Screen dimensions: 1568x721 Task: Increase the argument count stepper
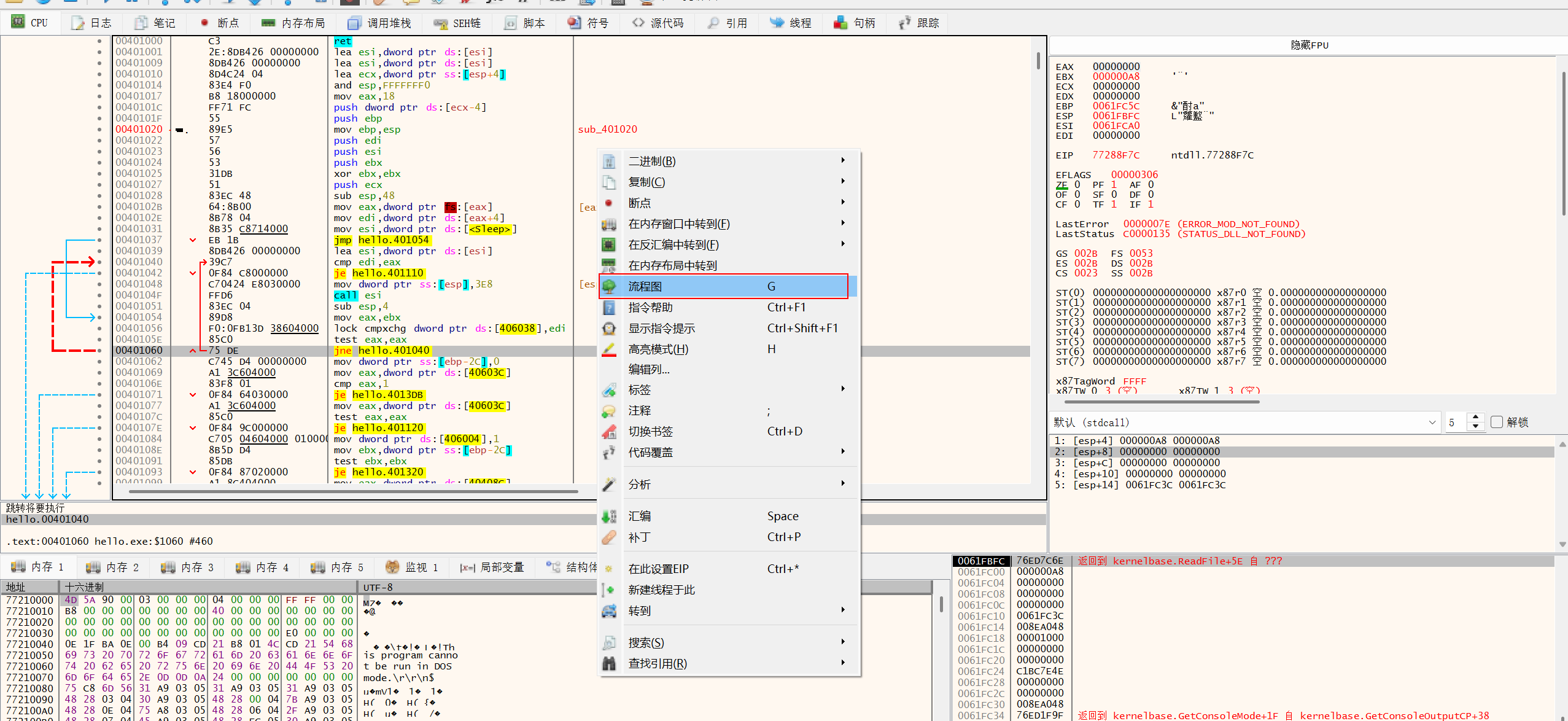point(1476,417)
